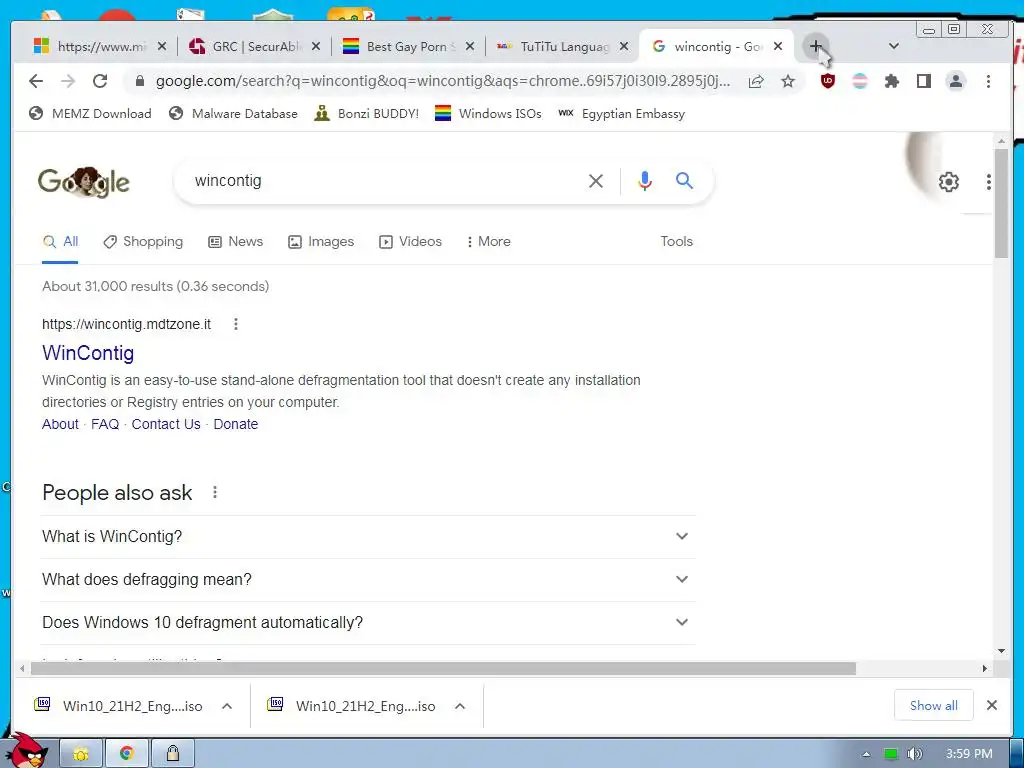Bookmark this page with the star icon
1024x768 pixels.
[x=788, y=81]
